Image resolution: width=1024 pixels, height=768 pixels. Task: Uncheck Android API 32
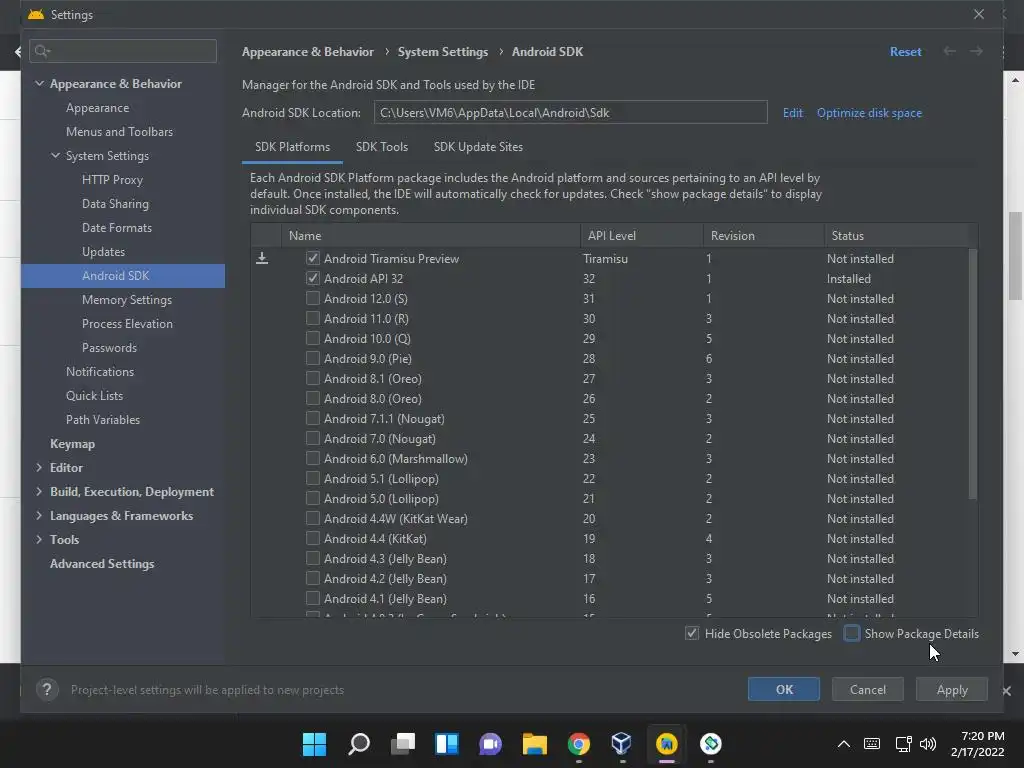coord(313,278)
